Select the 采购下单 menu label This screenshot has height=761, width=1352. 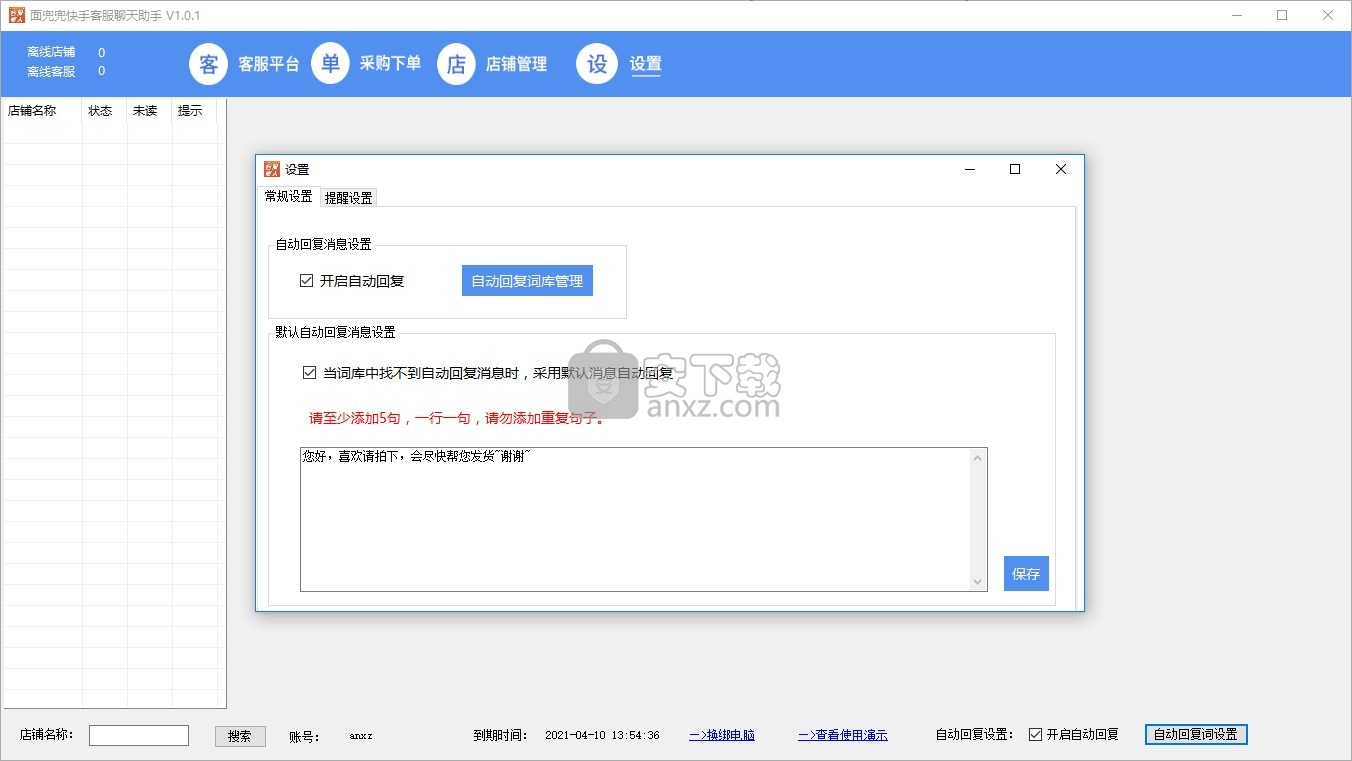pos(391,64)
